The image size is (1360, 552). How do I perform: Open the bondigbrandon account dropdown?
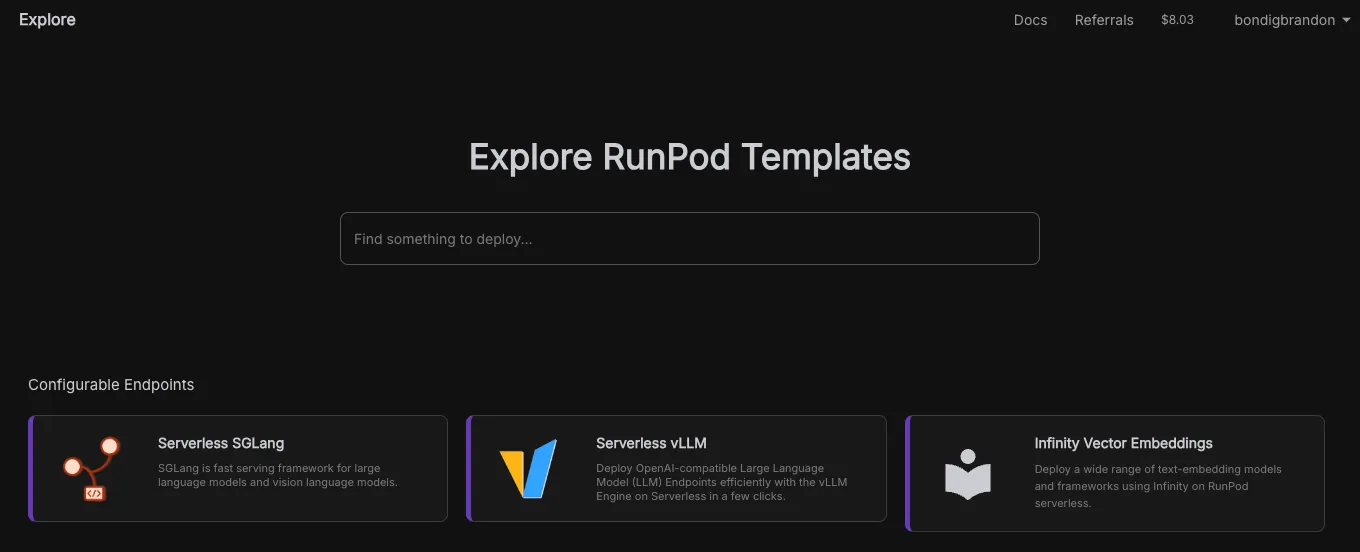click(1292, 20)
